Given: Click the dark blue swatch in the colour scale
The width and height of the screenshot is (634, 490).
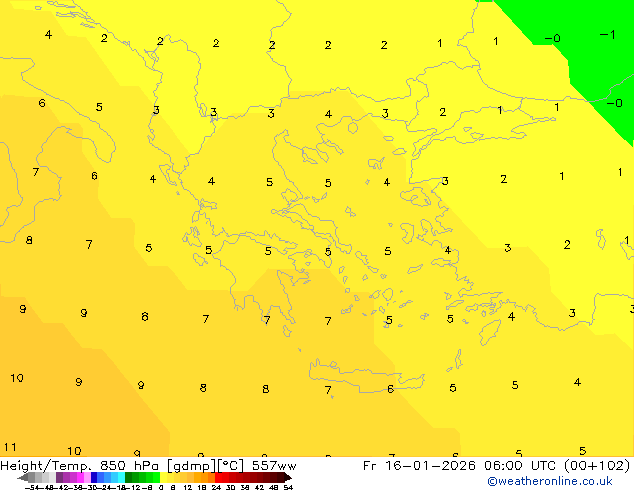Looking at the screenshot, I should click(94, 477).
